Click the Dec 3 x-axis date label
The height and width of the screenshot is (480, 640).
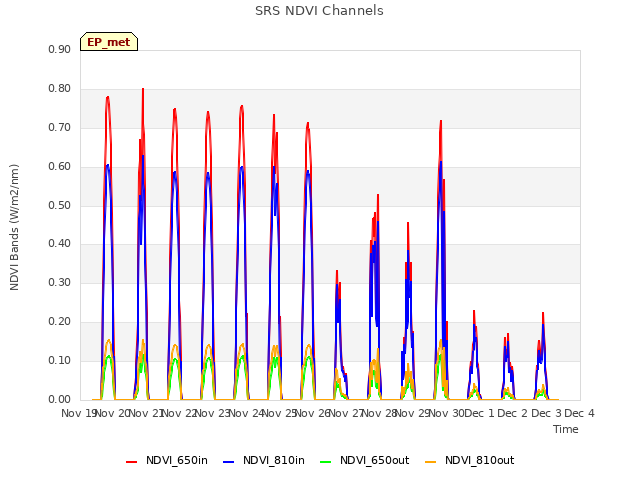pyautogui.click(x=546, y=413)
